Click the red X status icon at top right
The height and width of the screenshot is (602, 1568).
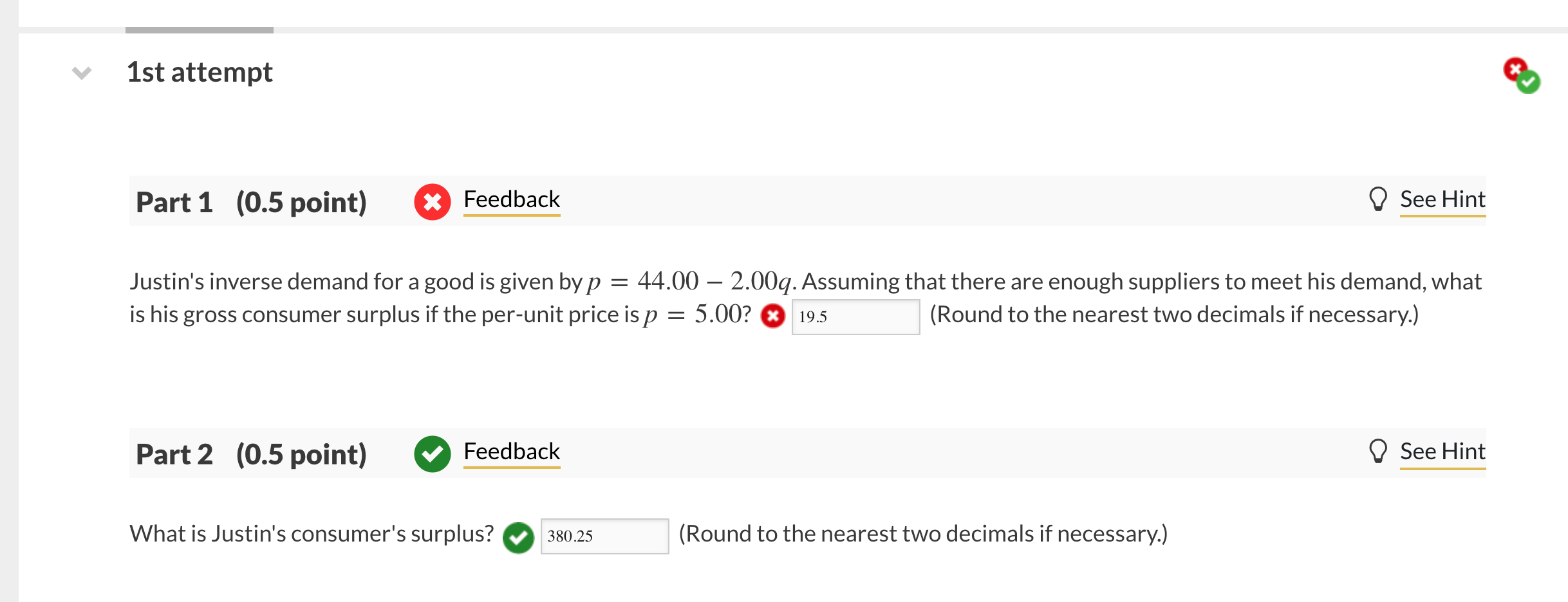point(1517,69)
